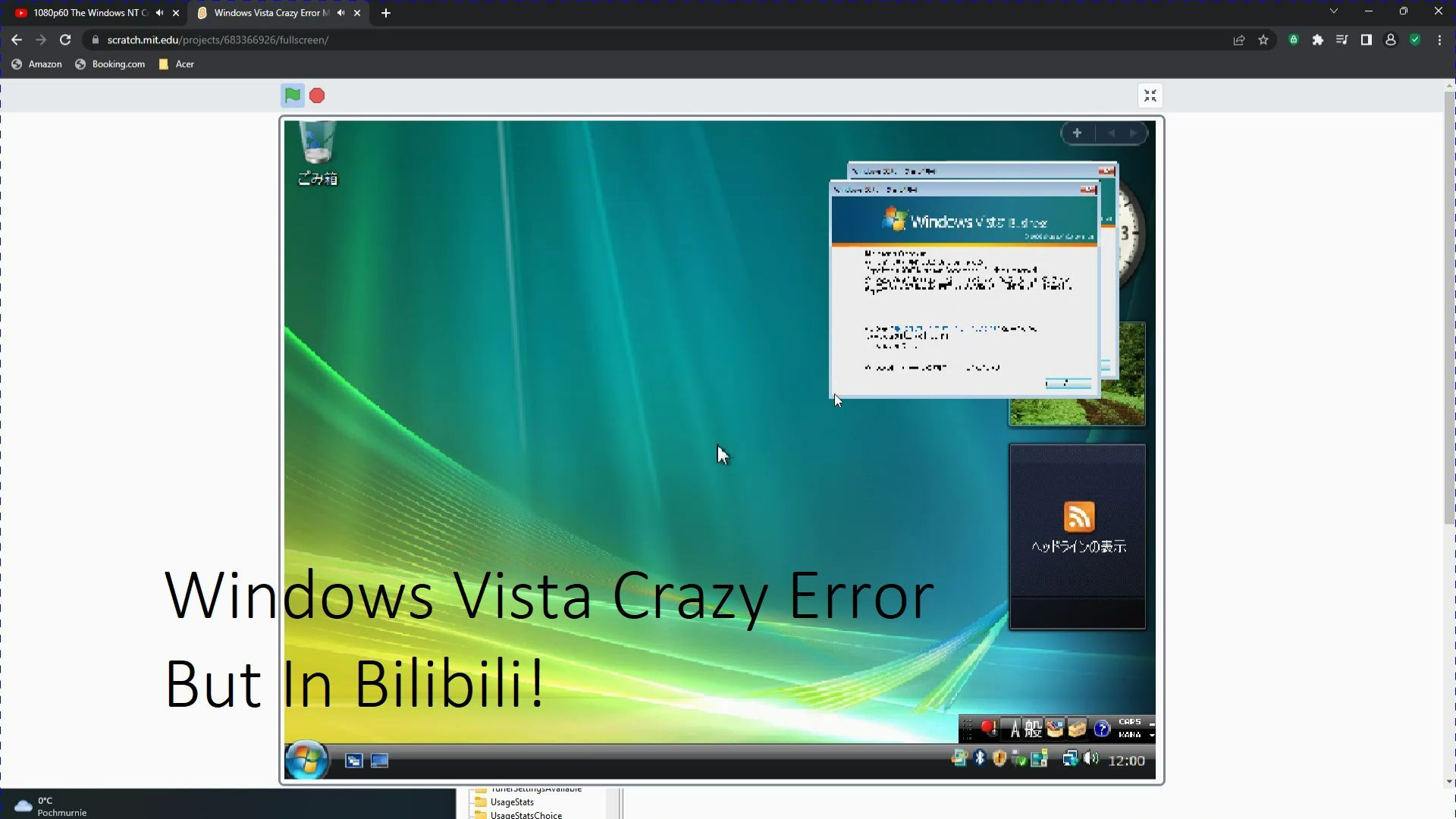Click the green padlock VPN extension icon
This screenshot has height=819, width=1456.
1294,40
